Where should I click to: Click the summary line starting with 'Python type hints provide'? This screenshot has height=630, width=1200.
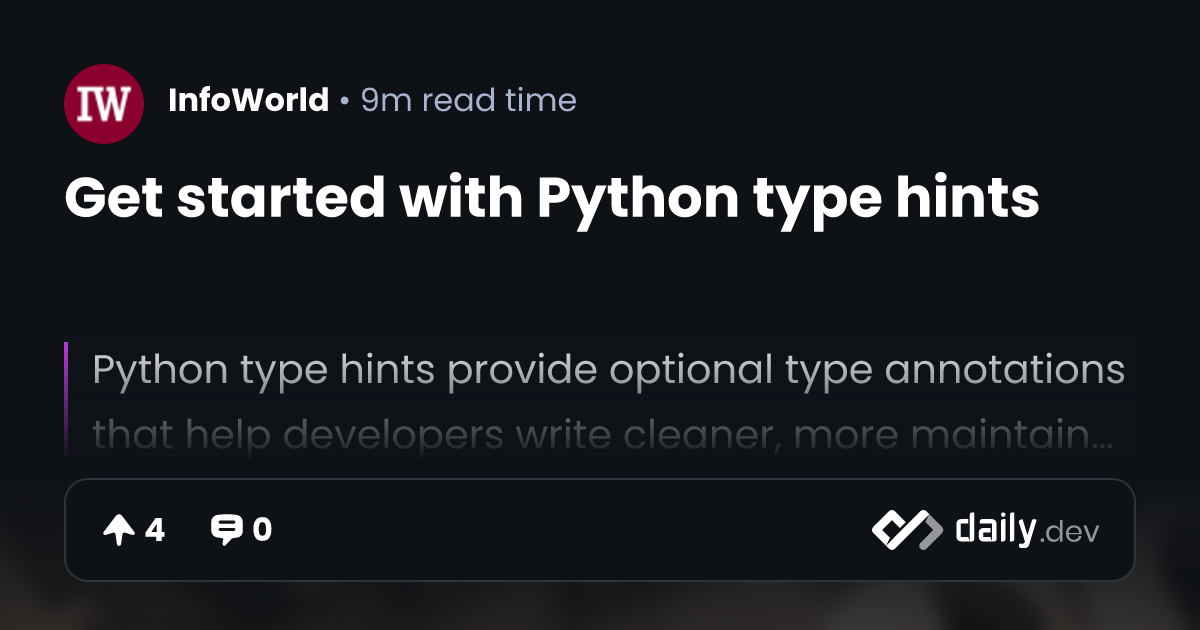tap(608, 370)
